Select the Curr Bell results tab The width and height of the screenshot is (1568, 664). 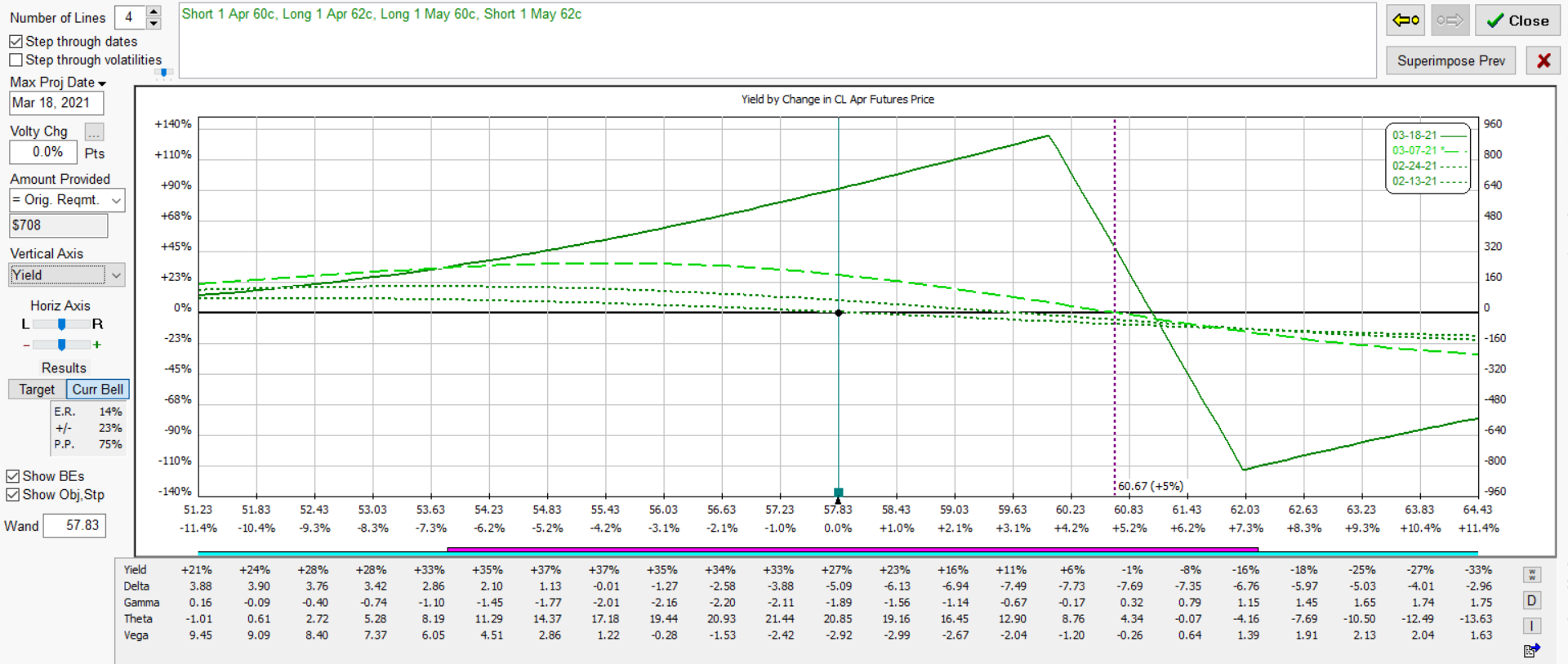tap(98, 390)
